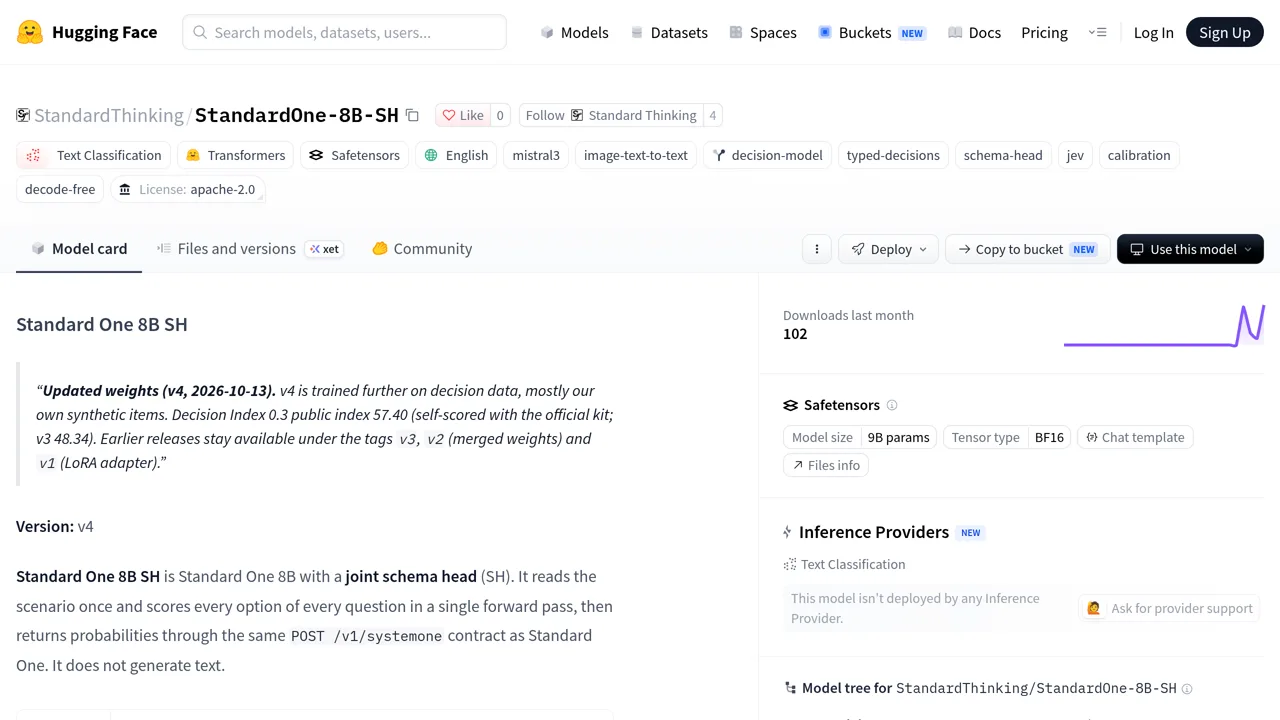Click the Safetensors section heading
The height and width of the screenshot is (720, 1280).
click(842, 405)
